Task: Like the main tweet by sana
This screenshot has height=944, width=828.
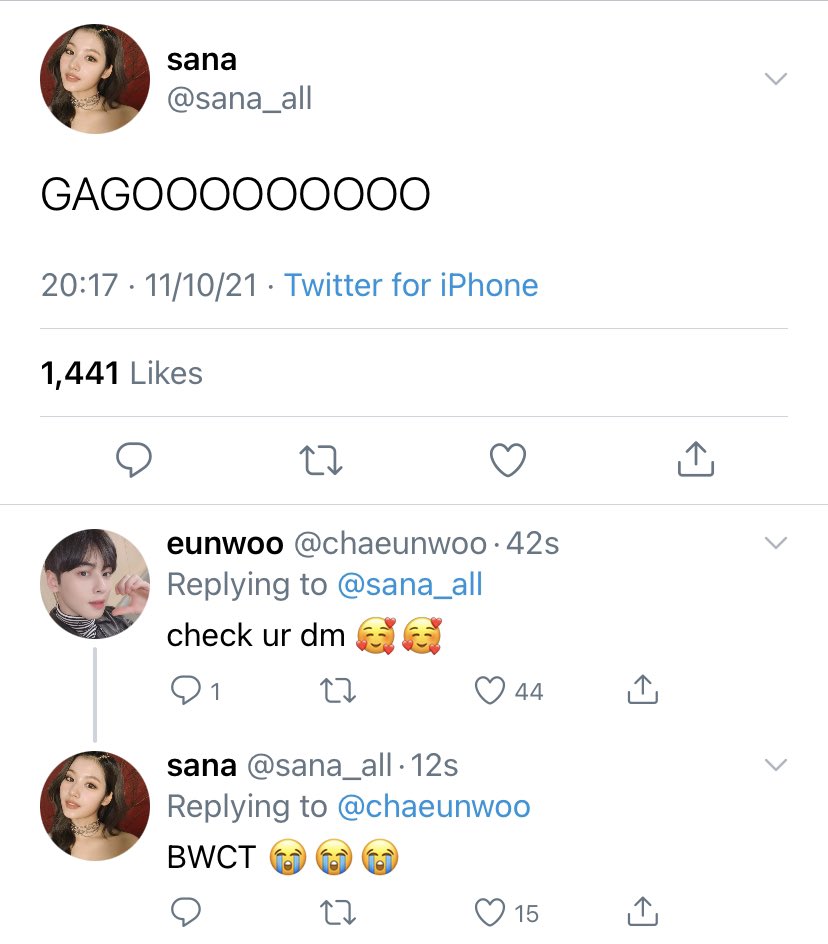Action: click(x=508, y=460)
